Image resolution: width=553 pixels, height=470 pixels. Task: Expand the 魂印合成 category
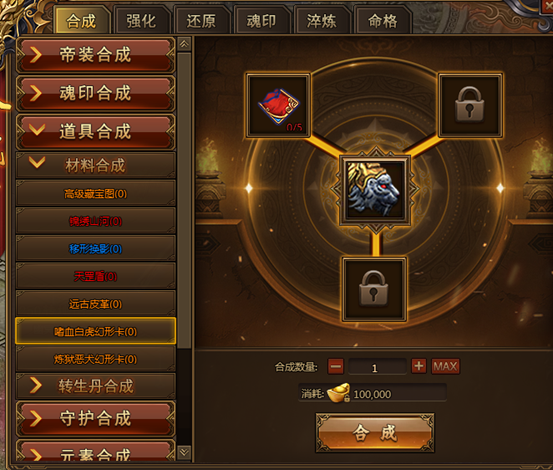click(96, 94)
